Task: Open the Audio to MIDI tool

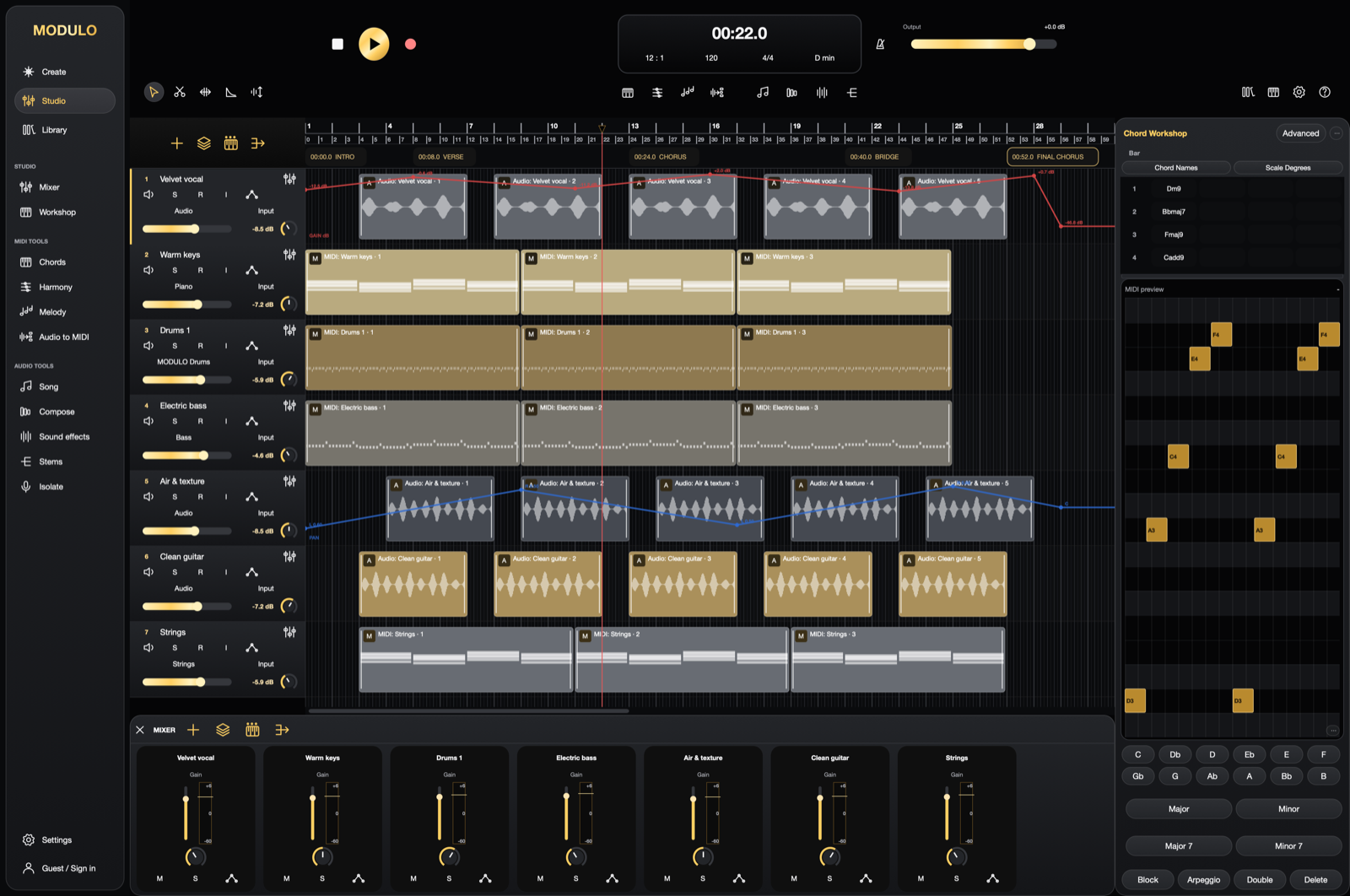Action: 64,337
